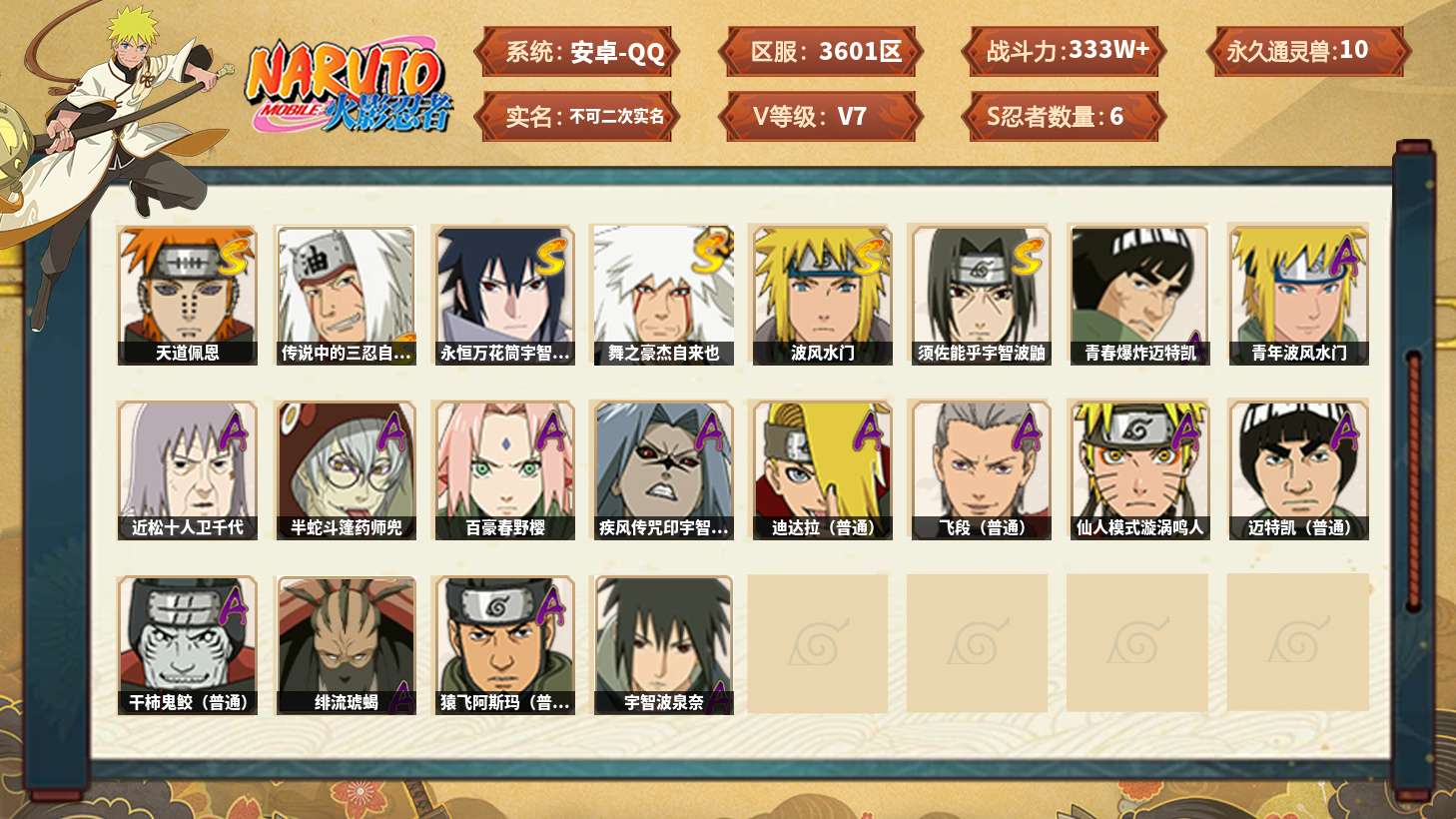Image resolution: width=1456 pixels, height=819 pixels.
Task: Click the 百豪春野樱 portrait
Action: (504, 470)
